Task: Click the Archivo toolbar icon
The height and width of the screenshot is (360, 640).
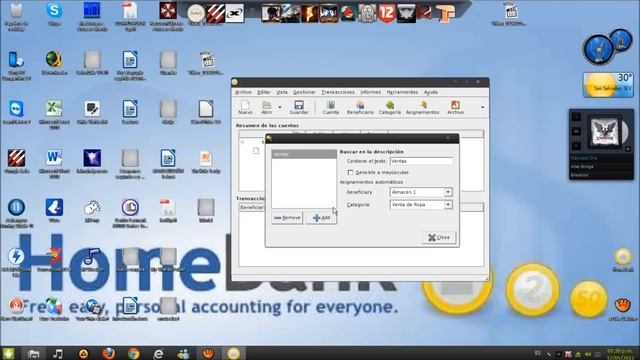Action: point(455,107)
